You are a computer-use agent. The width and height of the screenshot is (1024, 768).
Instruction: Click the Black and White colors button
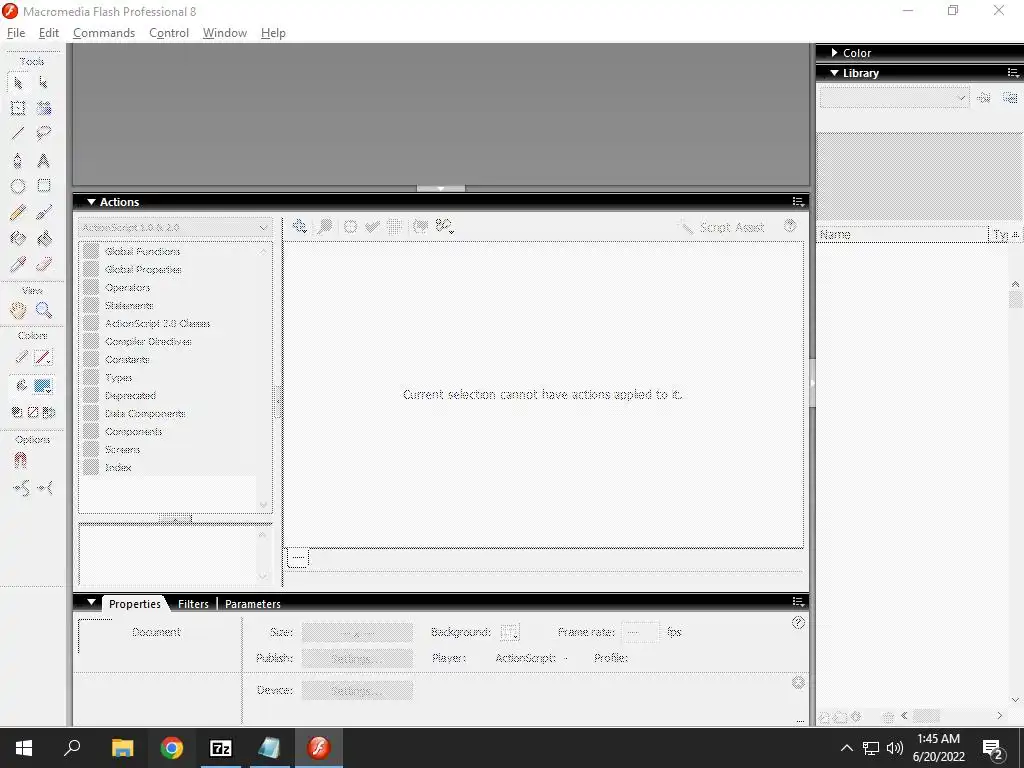[17, 412]
